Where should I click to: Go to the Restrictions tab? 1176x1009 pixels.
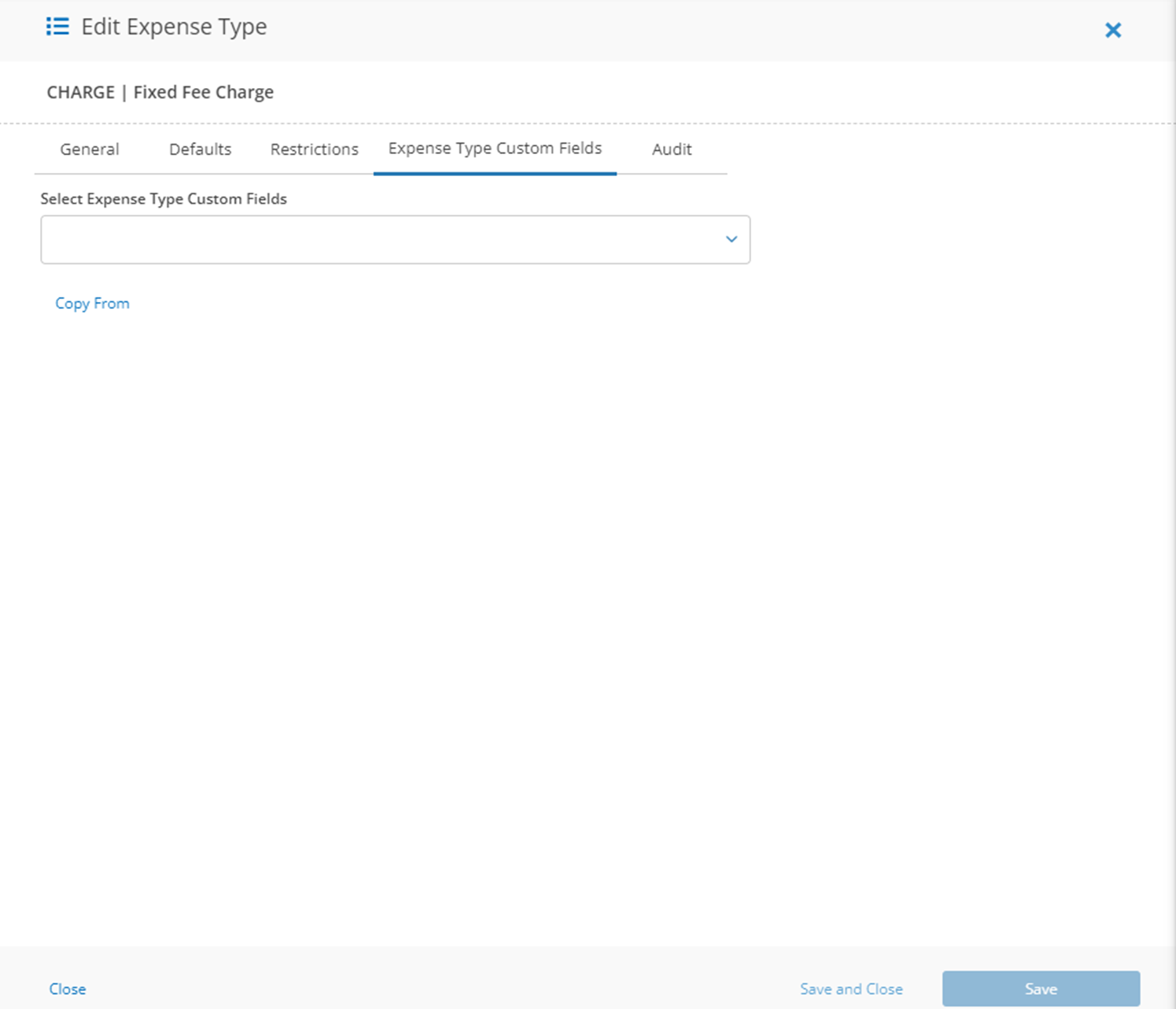pos(314,149)
